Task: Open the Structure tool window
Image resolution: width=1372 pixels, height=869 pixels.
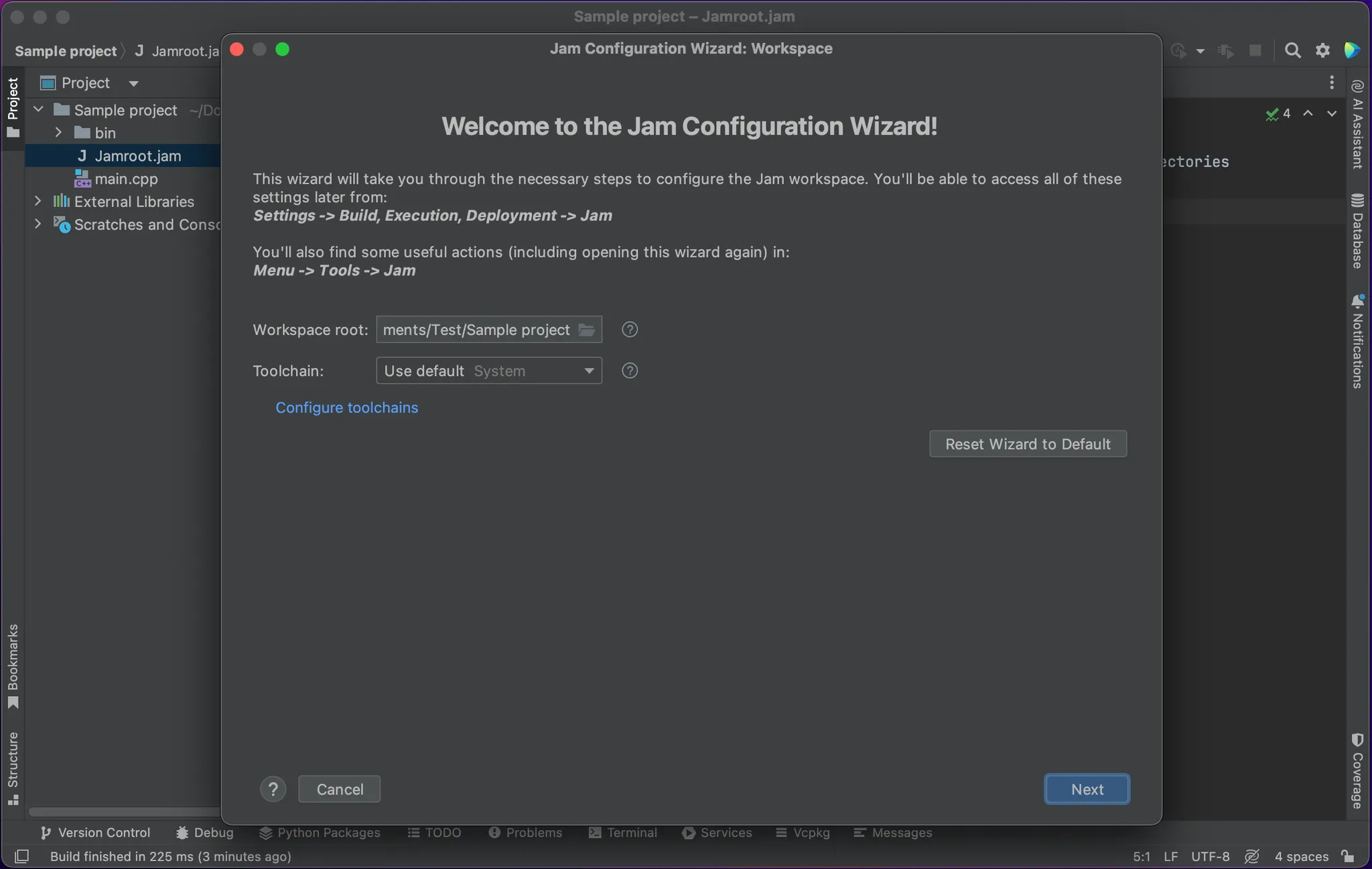Action: (x=13, y=768)
